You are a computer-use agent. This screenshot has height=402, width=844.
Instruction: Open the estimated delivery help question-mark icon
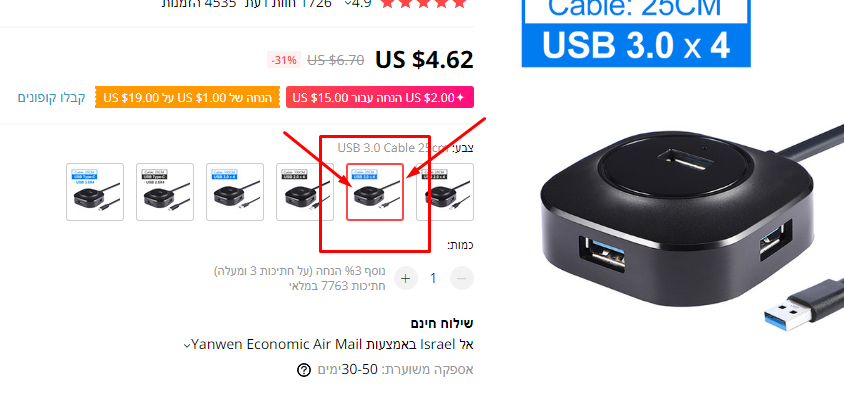point(304,370)
